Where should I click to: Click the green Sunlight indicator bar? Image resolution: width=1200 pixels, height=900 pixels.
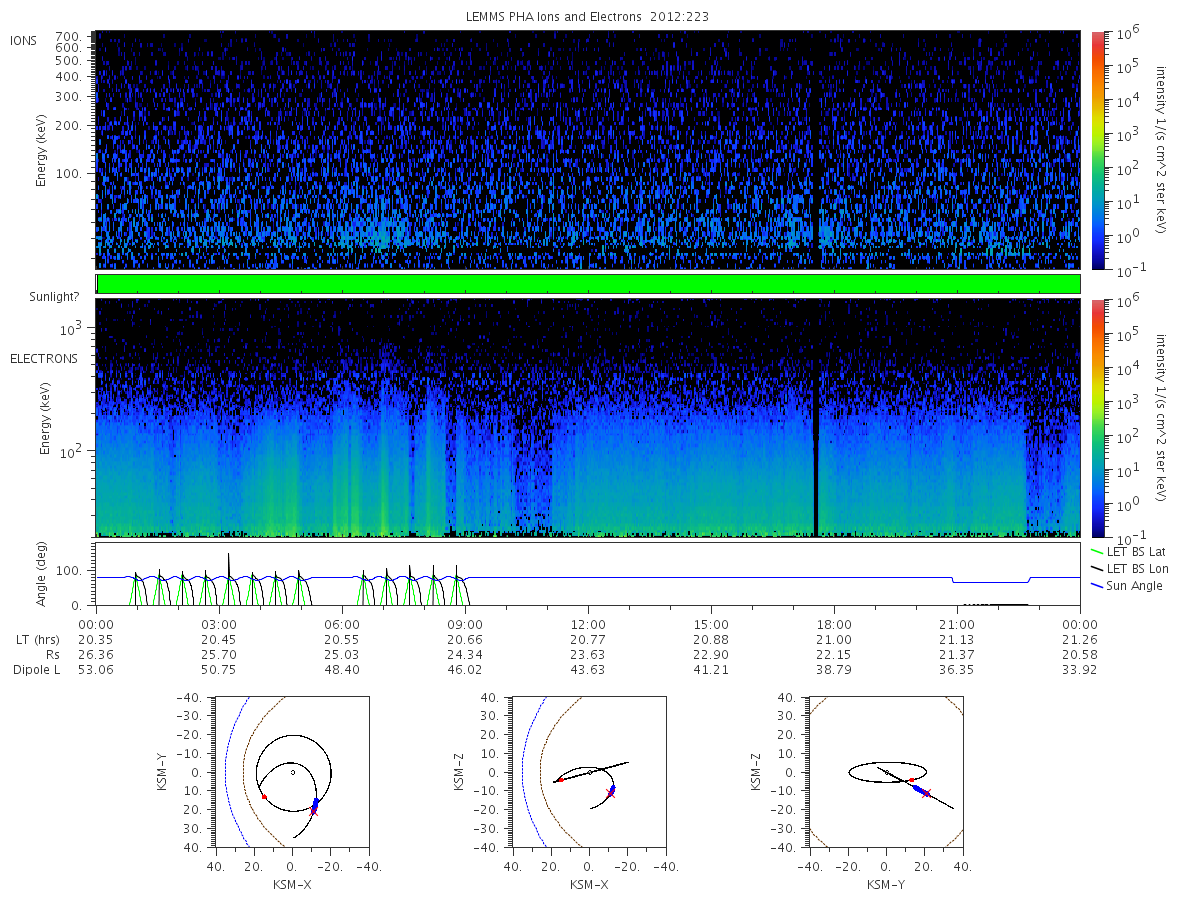[588, 284]
